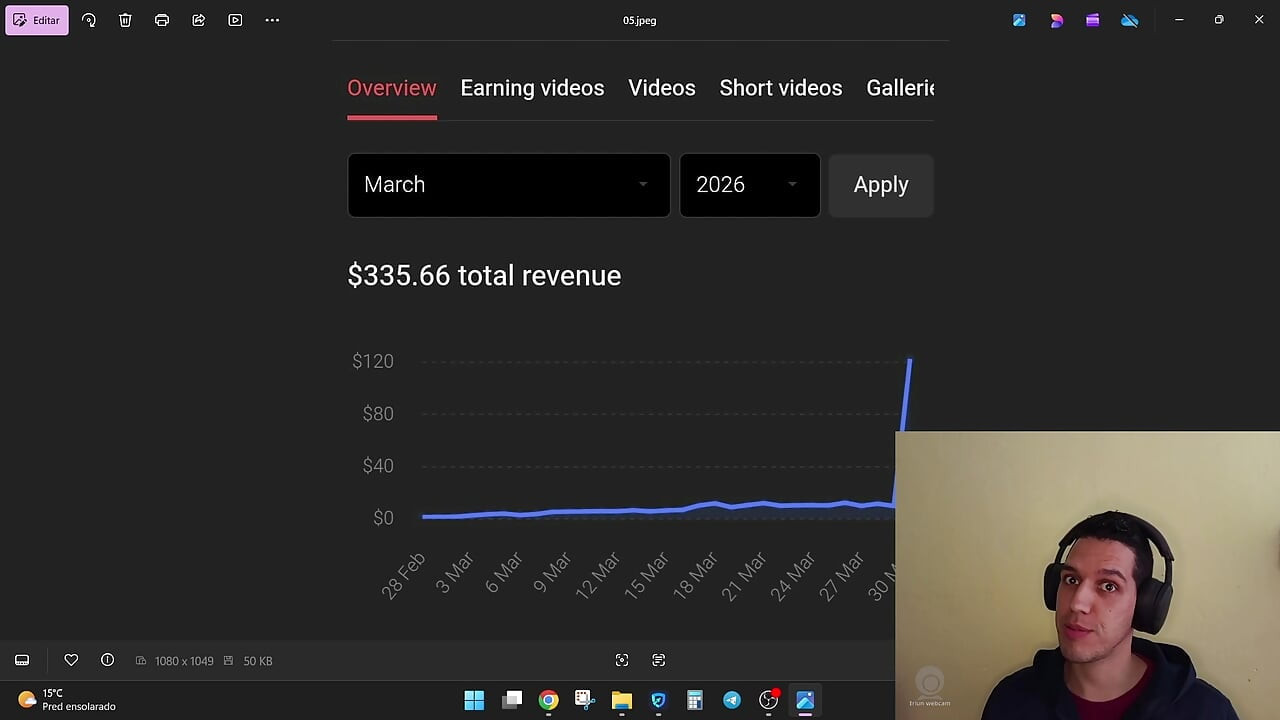Open the Windows Start menu
1280x720 pixels.
tap(474, 700)
